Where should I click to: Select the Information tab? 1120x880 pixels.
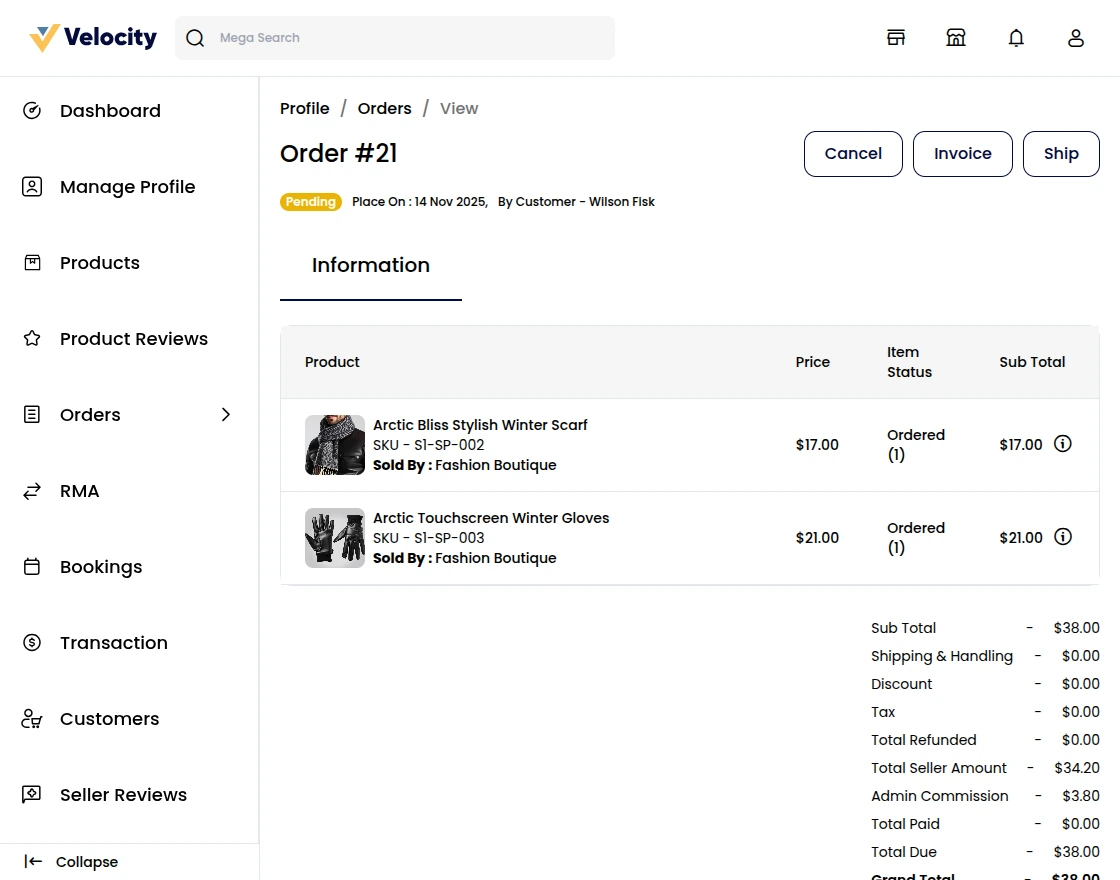[x=371, y=265]
